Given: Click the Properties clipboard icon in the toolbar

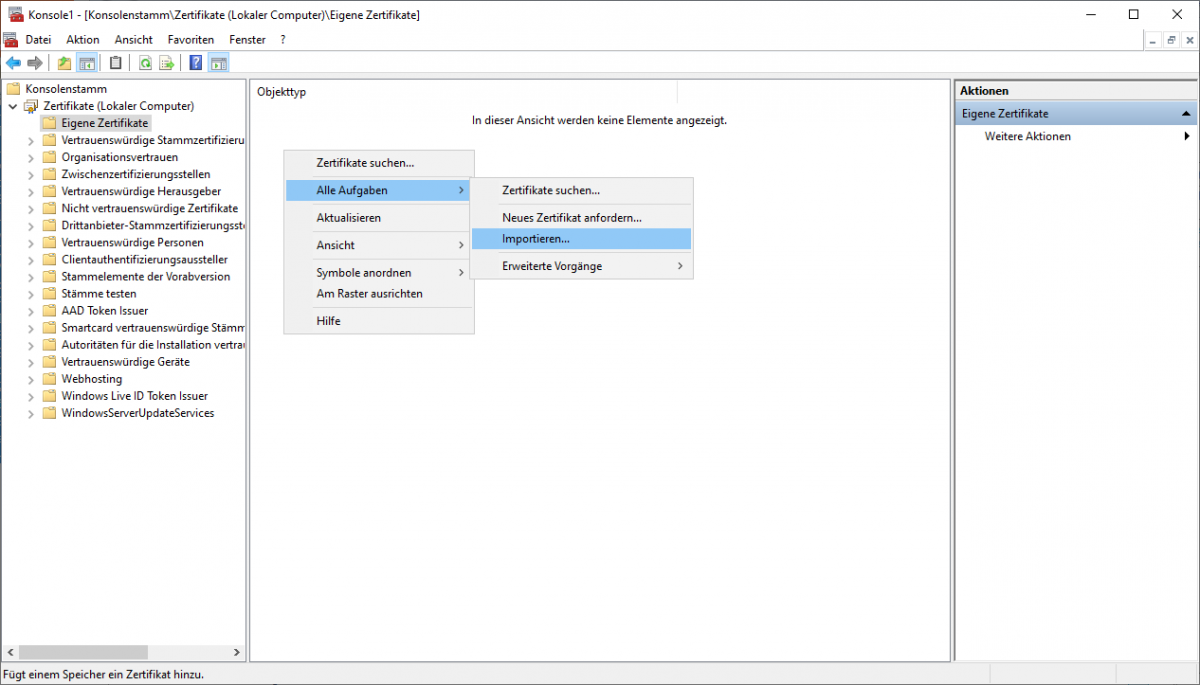Looking at the screenshot, I should (x=116, y=62).
